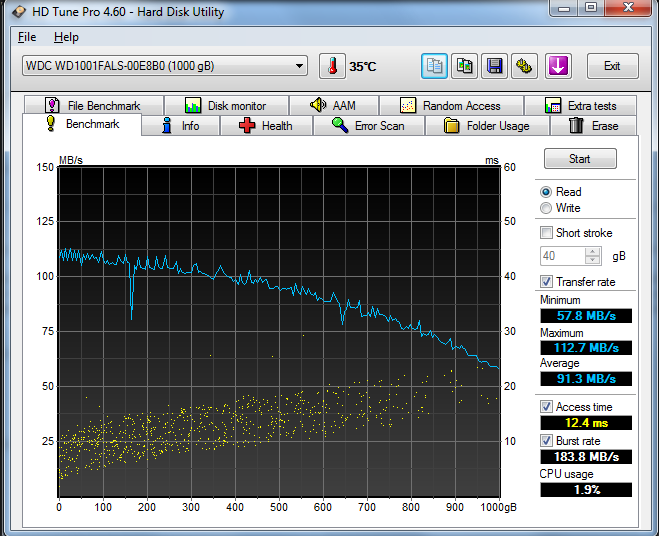The width and height of the screenshot is (659, 536).
Task: Uncheck the Transfer rate checkbox
Action: [x=547, y=282]
